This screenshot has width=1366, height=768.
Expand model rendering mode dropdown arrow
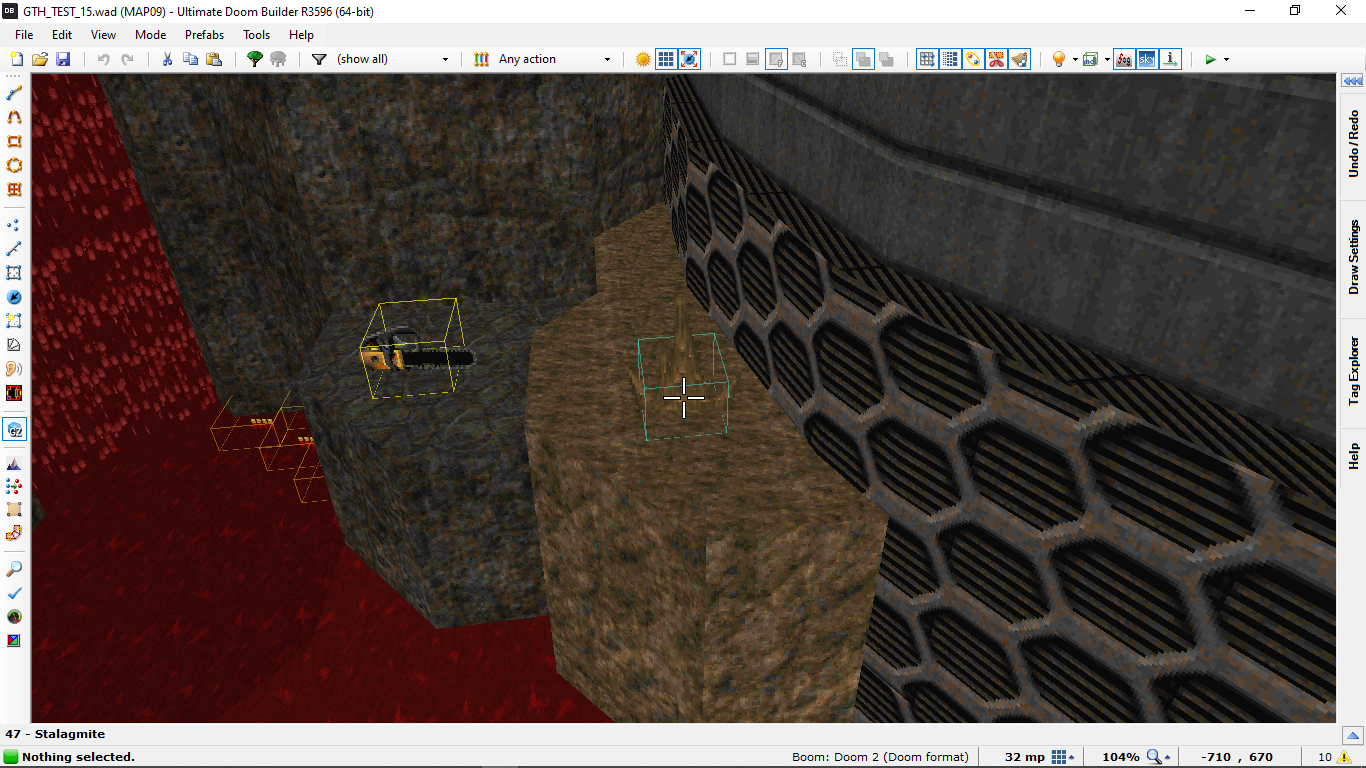(1107, 59)
